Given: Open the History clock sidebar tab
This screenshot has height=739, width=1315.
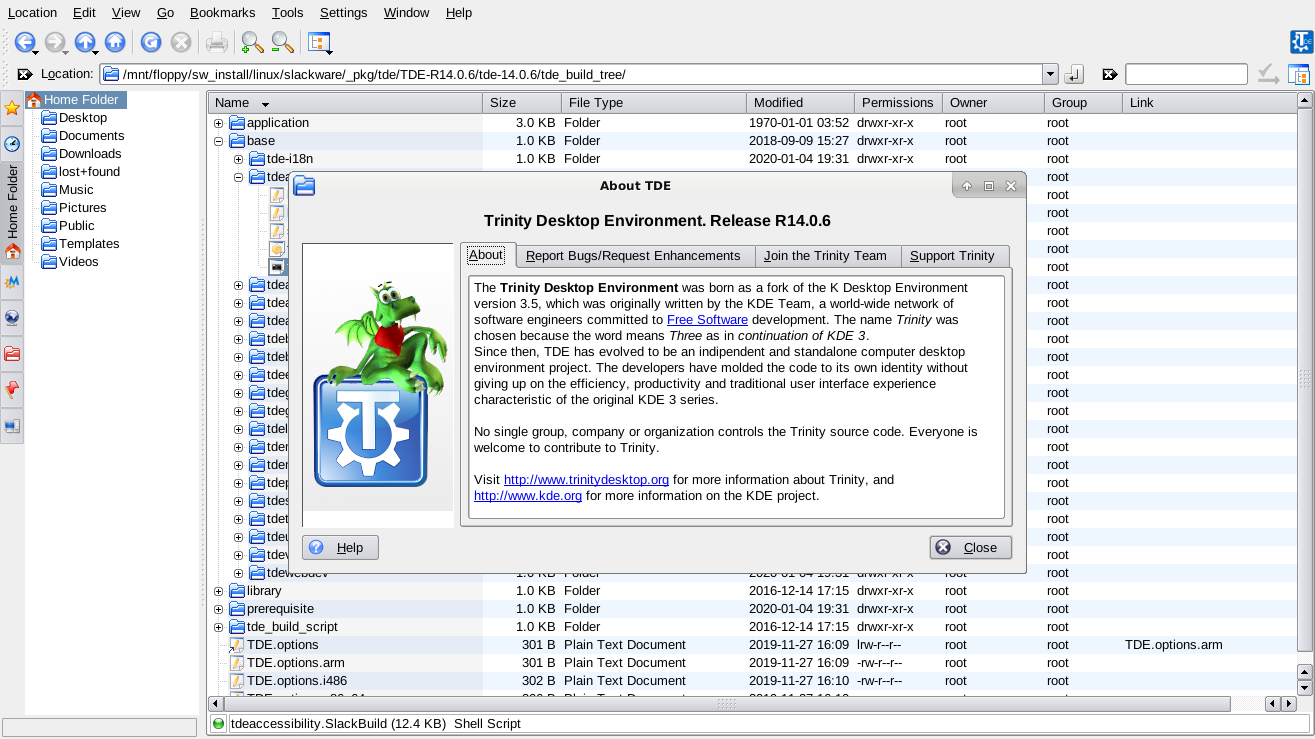Looking at the screenshot, I should click(x=12, y=144).
